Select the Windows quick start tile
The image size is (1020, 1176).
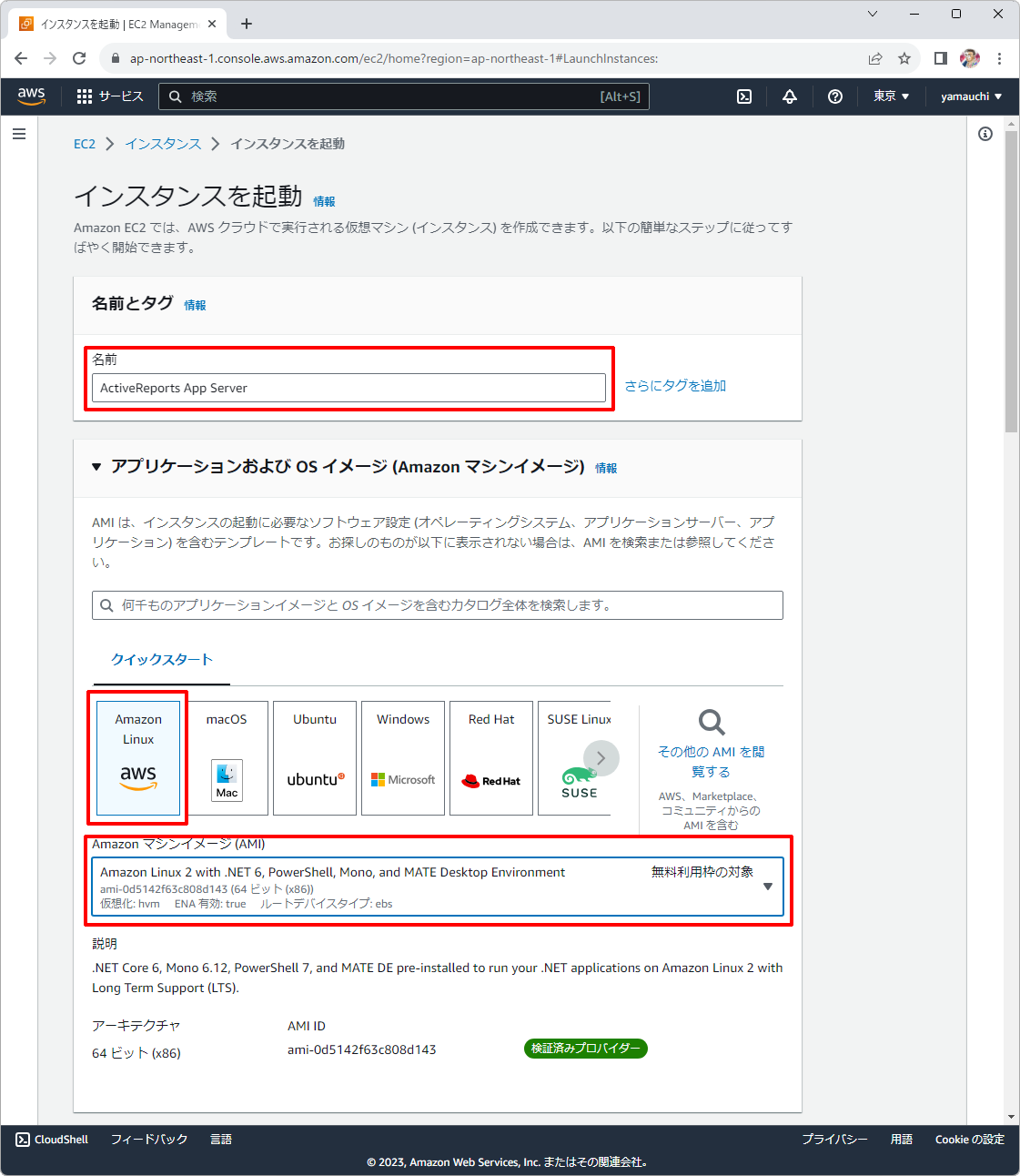point(403,758)
